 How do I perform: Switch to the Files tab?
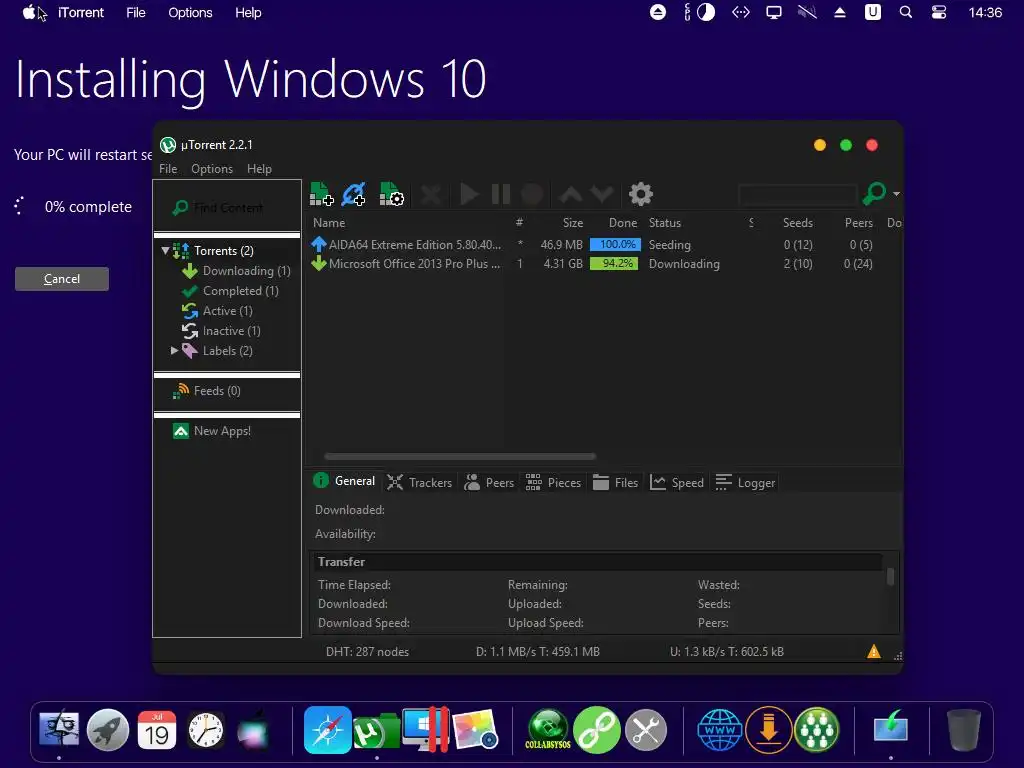tap(615, 483)
